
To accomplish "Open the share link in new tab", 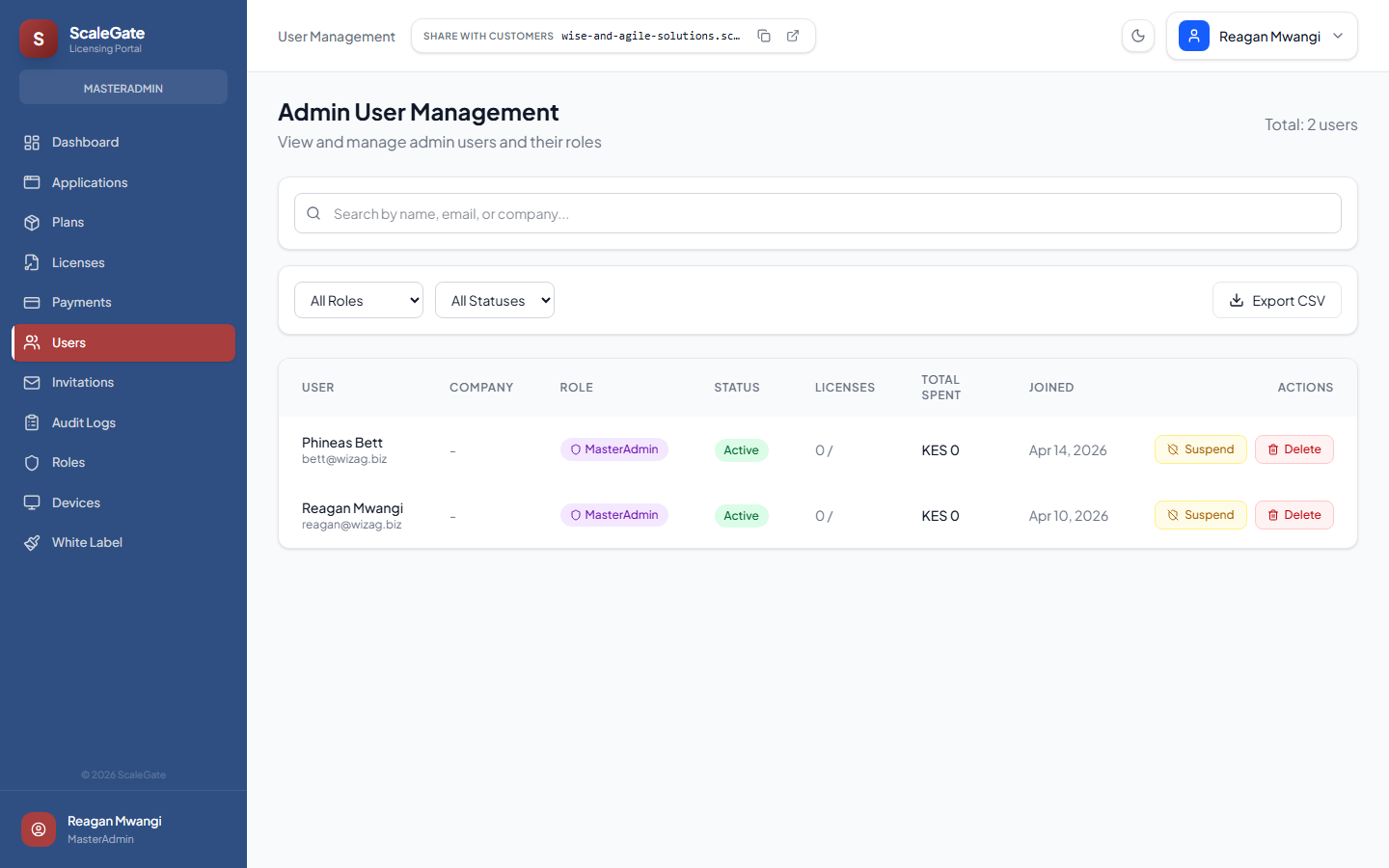I will [x=792, y=35].
